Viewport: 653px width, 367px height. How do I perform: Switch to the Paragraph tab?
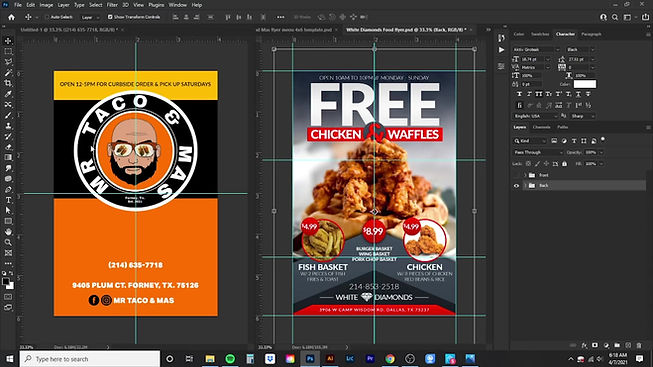[591, 34]
